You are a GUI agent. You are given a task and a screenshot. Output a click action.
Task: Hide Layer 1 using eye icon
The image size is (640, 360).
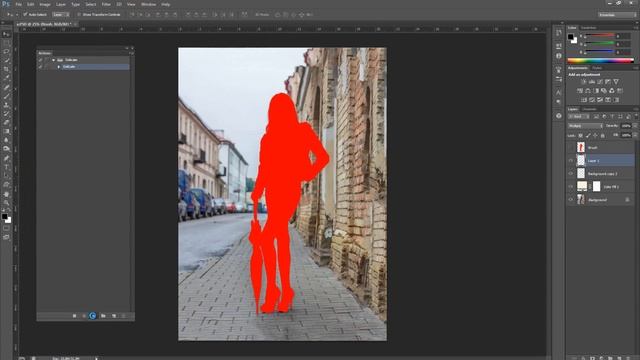tap(571, 160)
